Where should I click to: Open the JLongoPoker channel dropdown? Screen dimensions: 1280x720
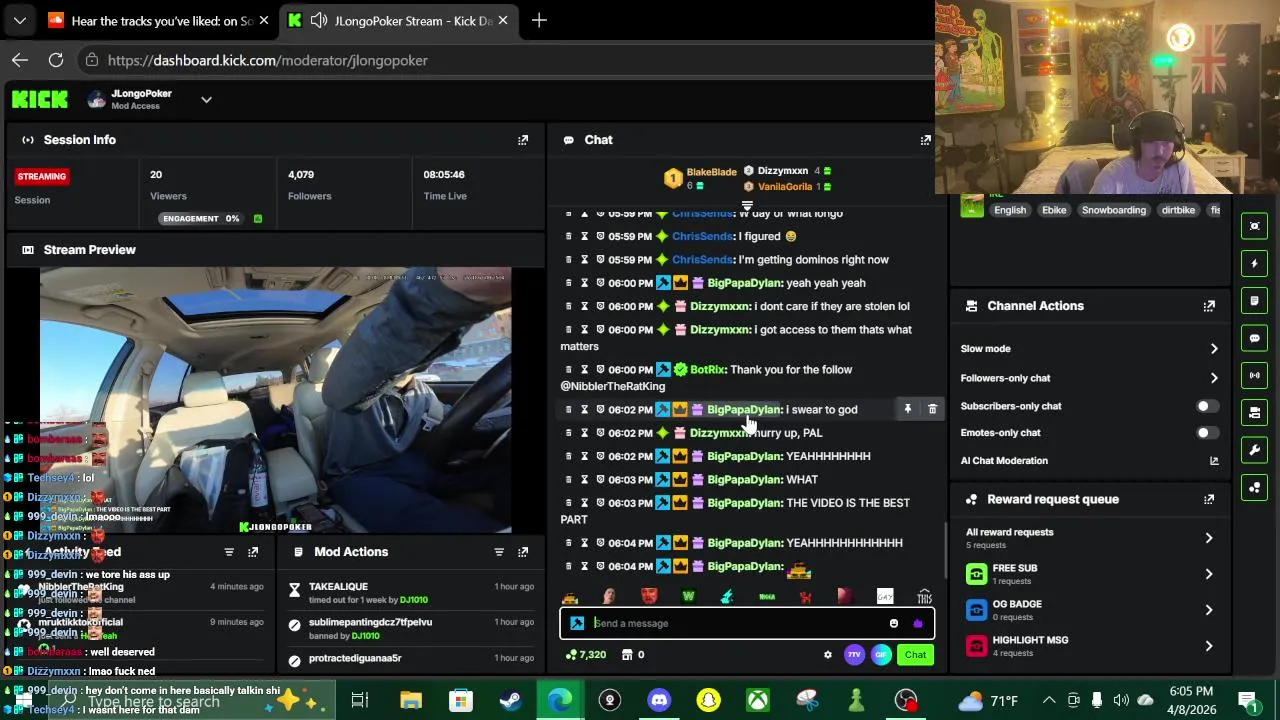(x=206, y=99)
